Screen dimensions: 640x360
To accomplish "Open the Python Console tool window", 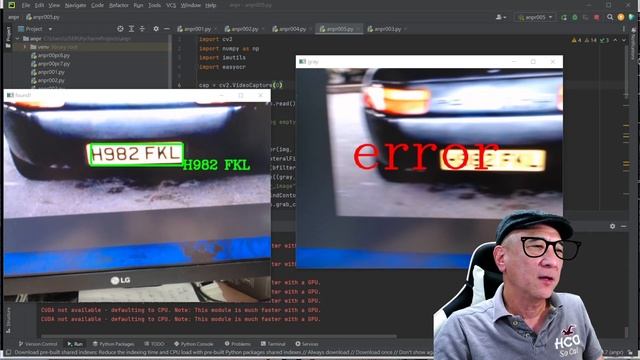I will pyautogui.click(x=194, y=344).
